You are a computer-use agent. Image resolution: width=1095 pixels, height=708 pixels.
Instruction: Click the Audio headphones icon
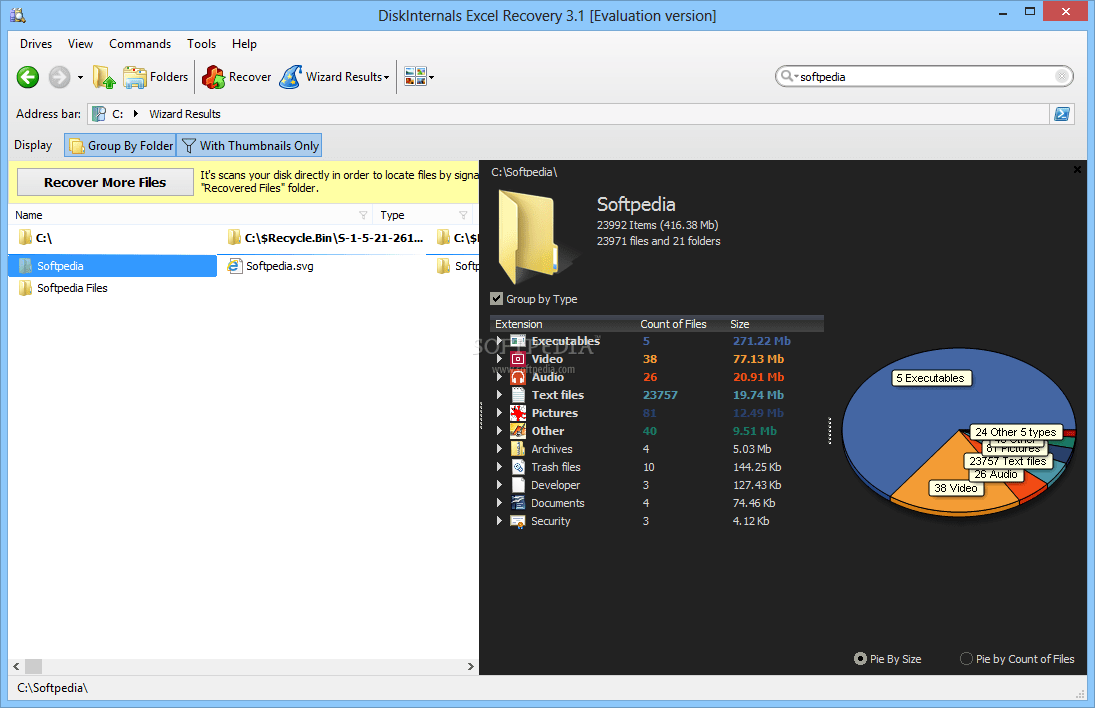click(518, 377)
